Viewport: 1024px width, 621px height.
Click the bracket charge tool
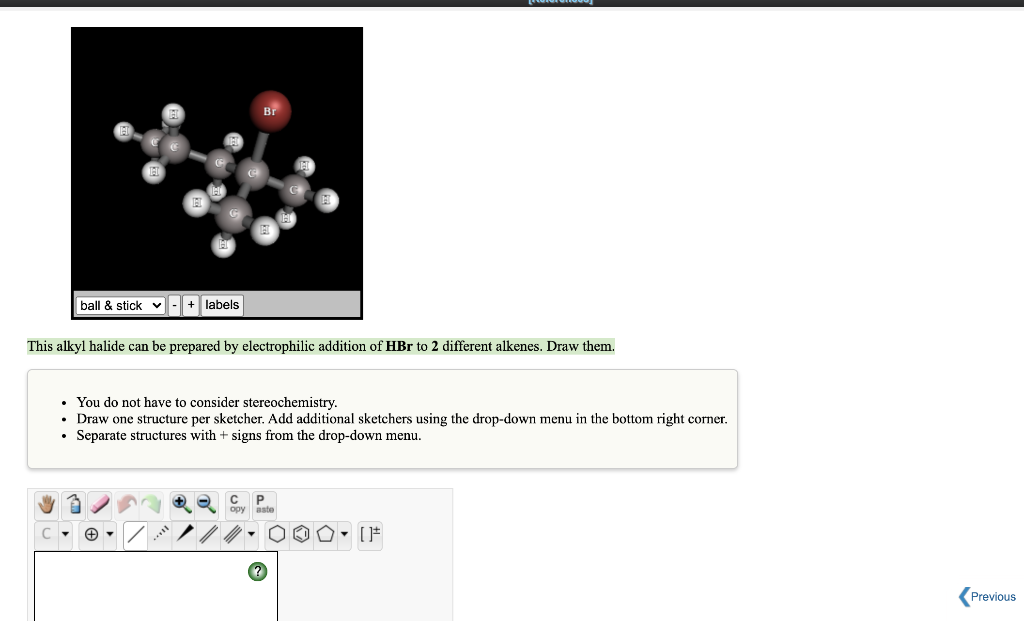point(370,534)
